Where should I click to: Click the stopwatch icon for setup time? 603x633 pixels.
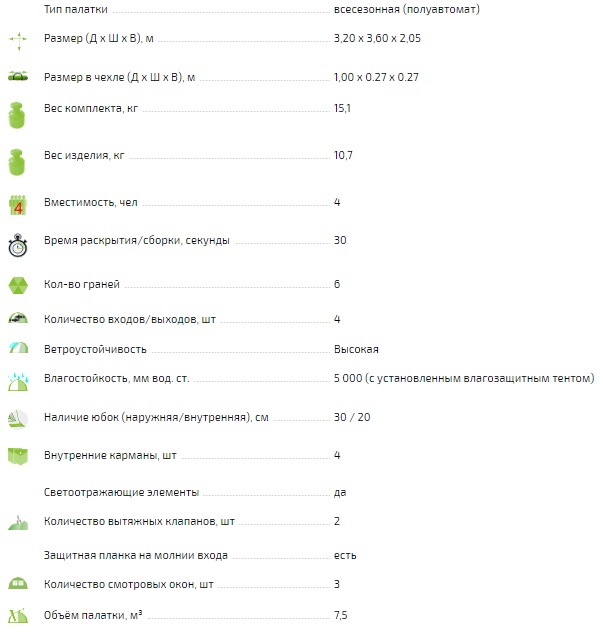pos(18,245)
